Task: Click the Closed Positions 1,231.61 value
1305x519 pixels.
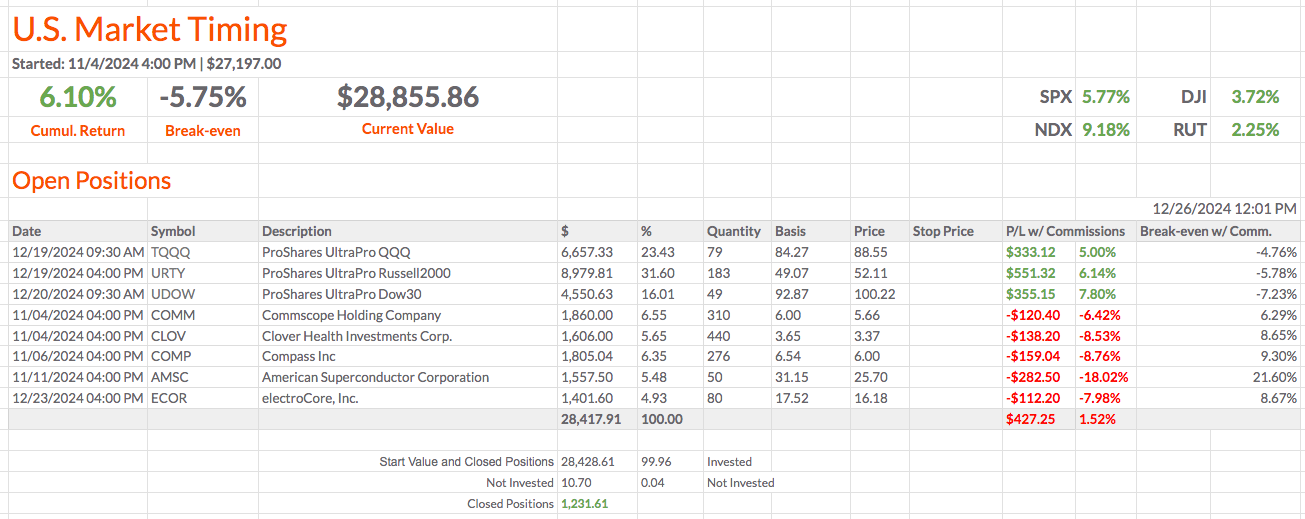Action: click(585, 504)
